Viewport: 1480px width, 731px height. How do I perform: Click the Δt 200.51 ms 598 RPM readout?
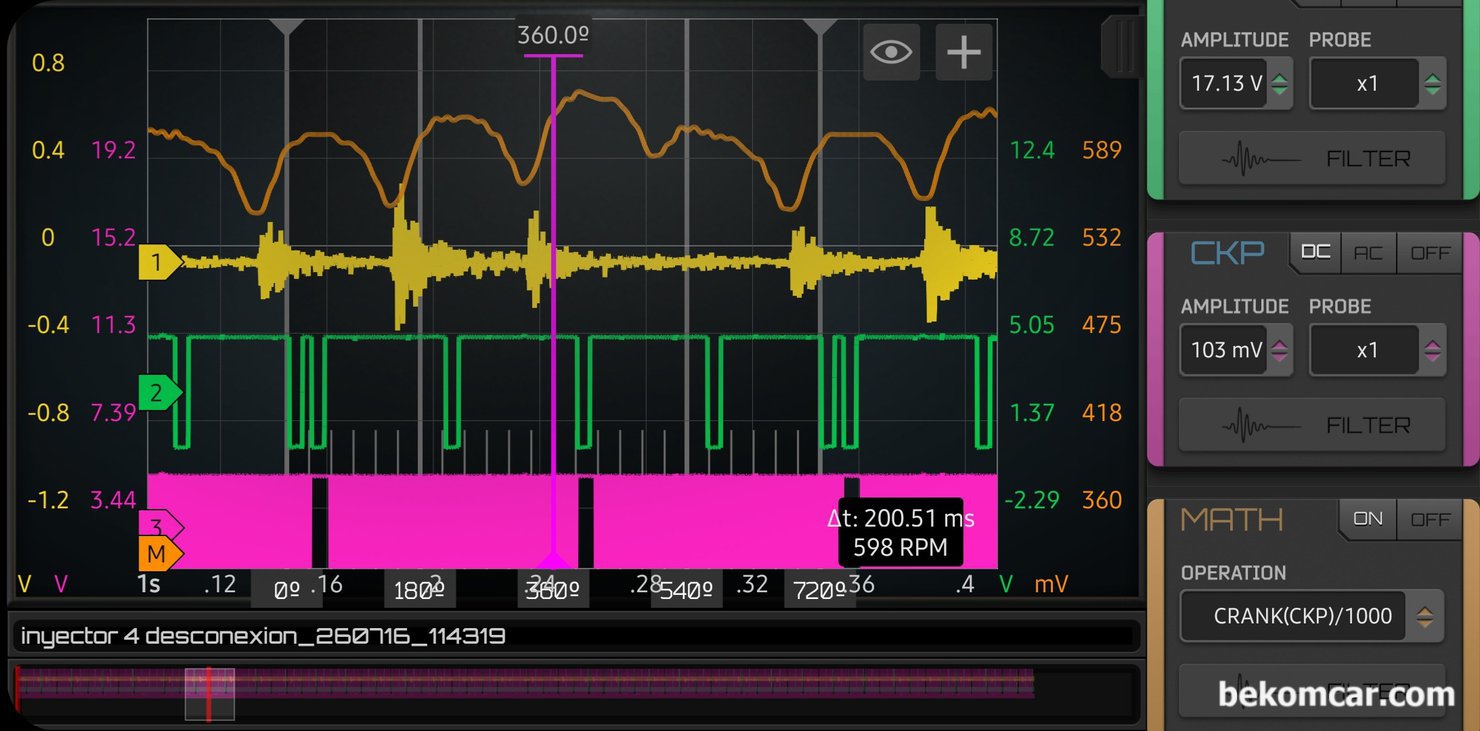[x=900, y=533]
